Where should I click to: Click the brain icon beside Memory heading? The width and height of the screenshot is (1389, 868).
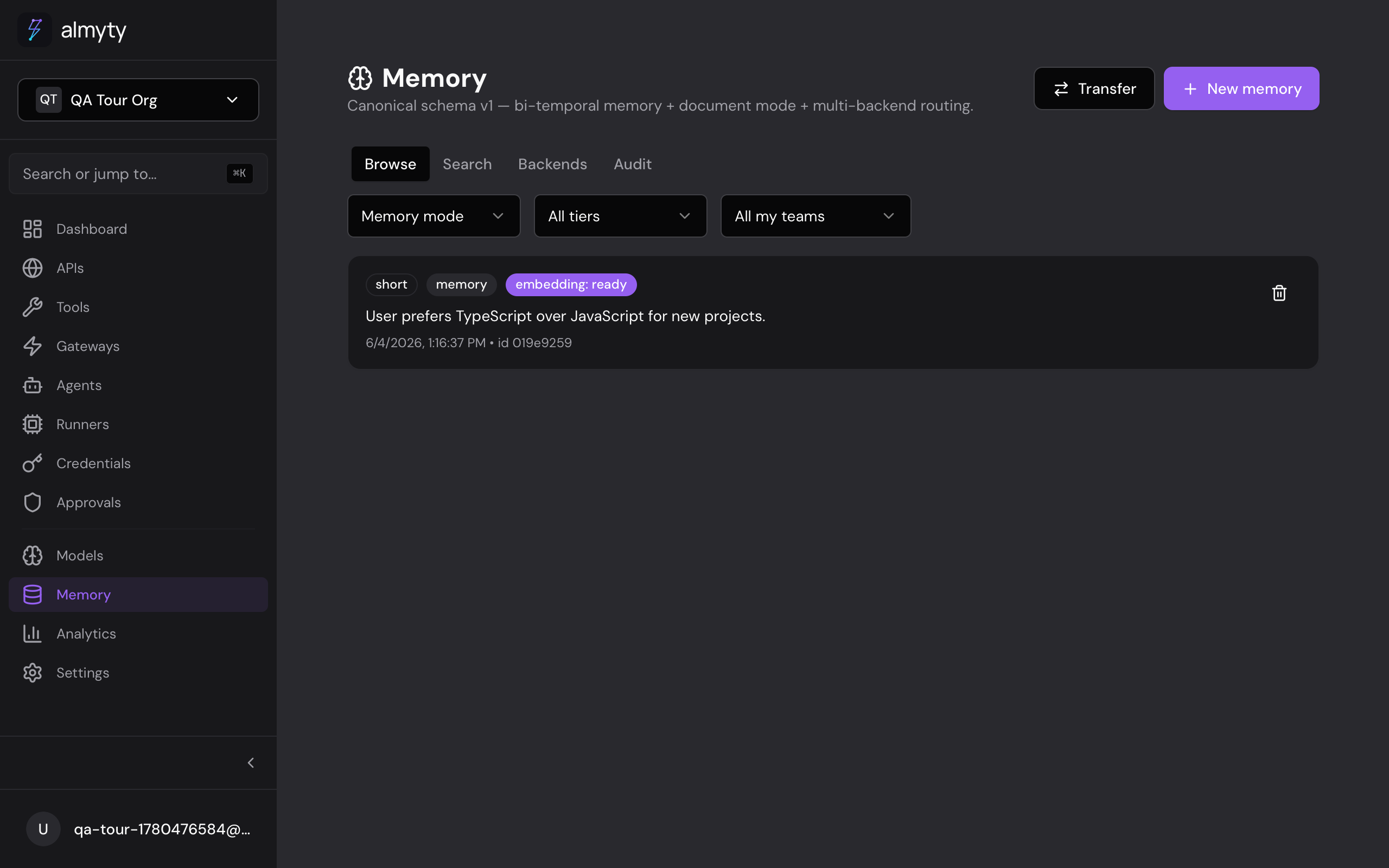coord(360,78)
